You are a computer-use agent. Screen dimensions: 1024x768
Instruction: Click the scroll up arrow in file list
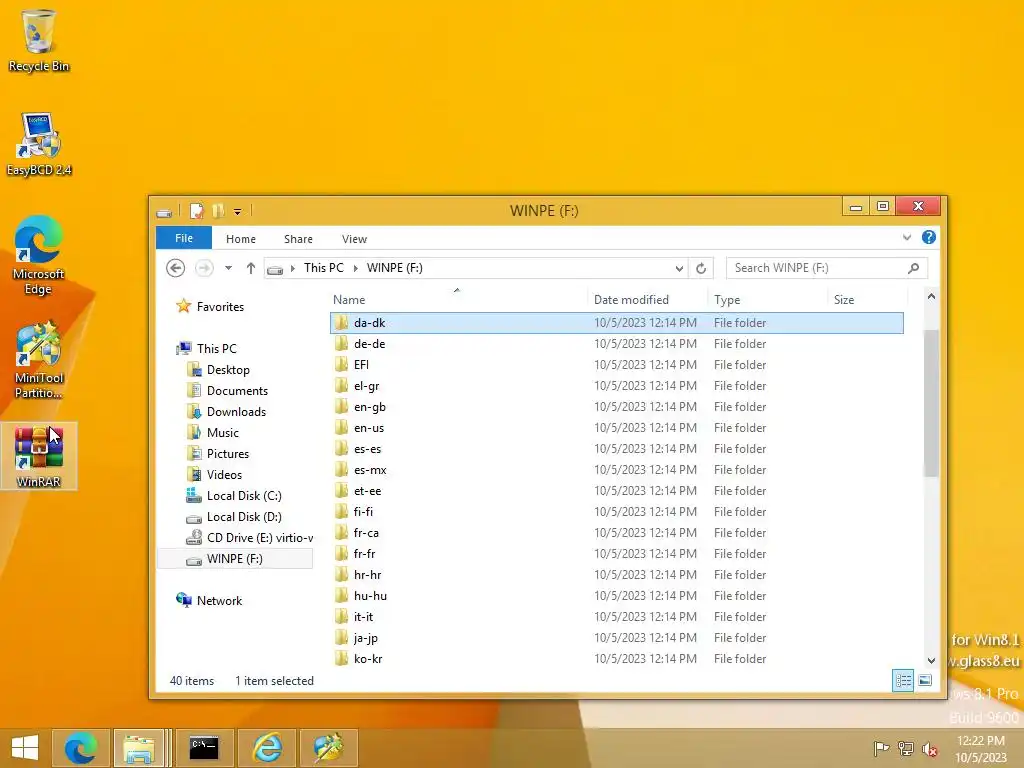931,296
